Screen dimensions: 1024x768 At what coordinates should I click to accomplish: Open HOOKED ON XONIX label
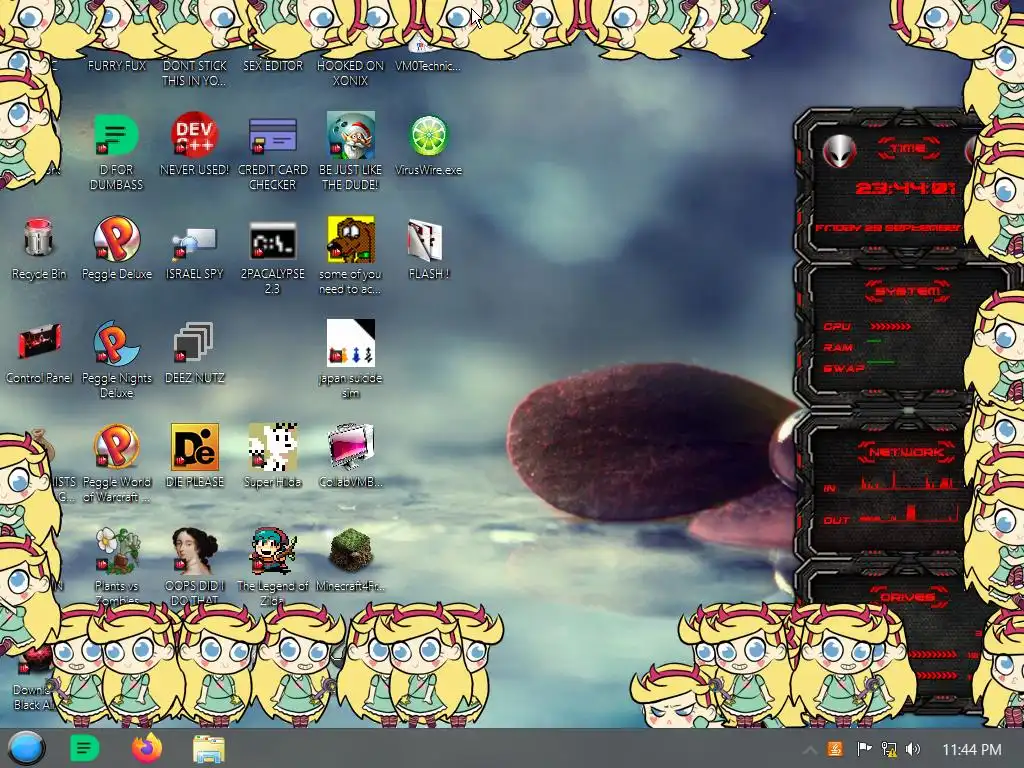[351, 73]
